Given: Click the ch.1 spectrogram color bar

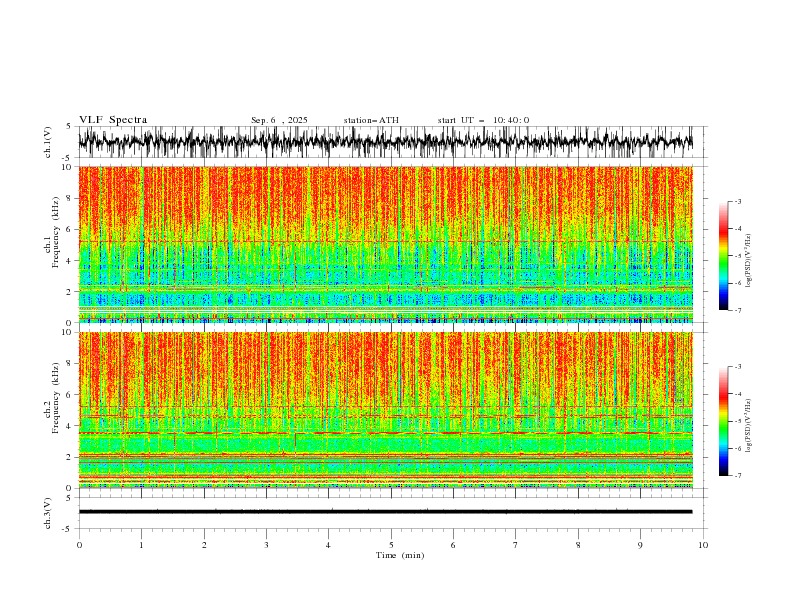Looking at the screenshot, I should pos(724,256).
